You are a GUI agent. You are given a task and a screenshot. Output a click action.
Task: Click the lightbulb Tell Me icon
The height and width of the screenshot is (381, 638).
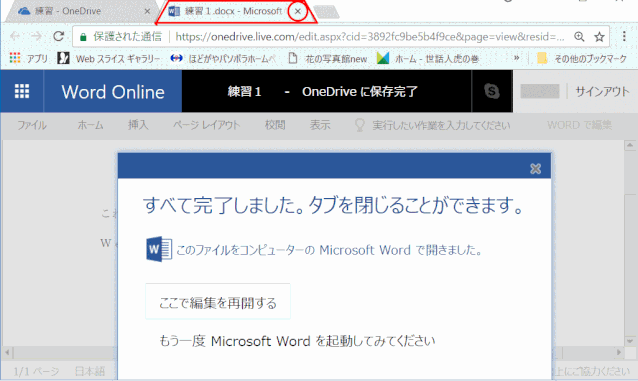click(360, 125)
